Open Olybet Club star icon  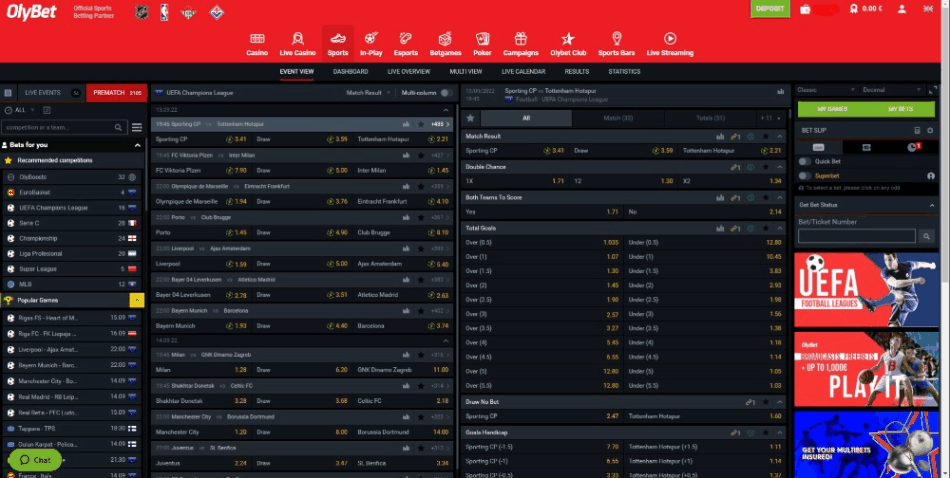568,39
